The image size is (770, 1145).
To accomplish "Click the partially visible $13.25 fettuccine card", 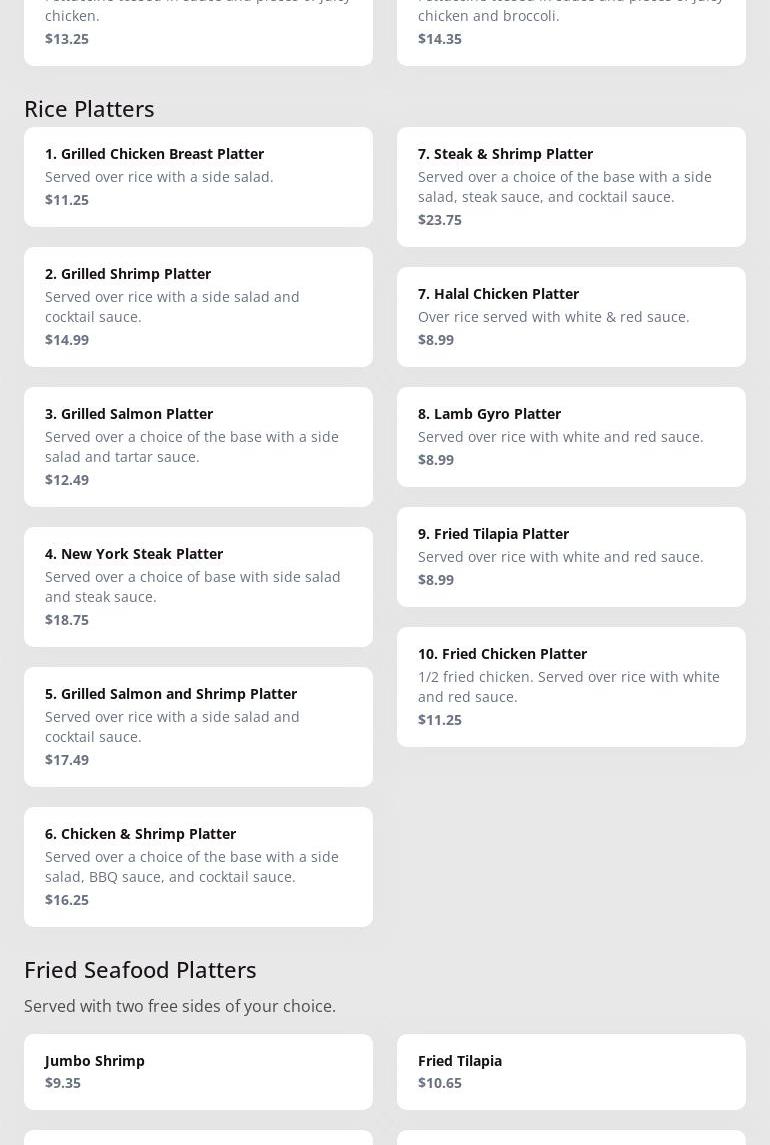I will [x=198, y=30].
